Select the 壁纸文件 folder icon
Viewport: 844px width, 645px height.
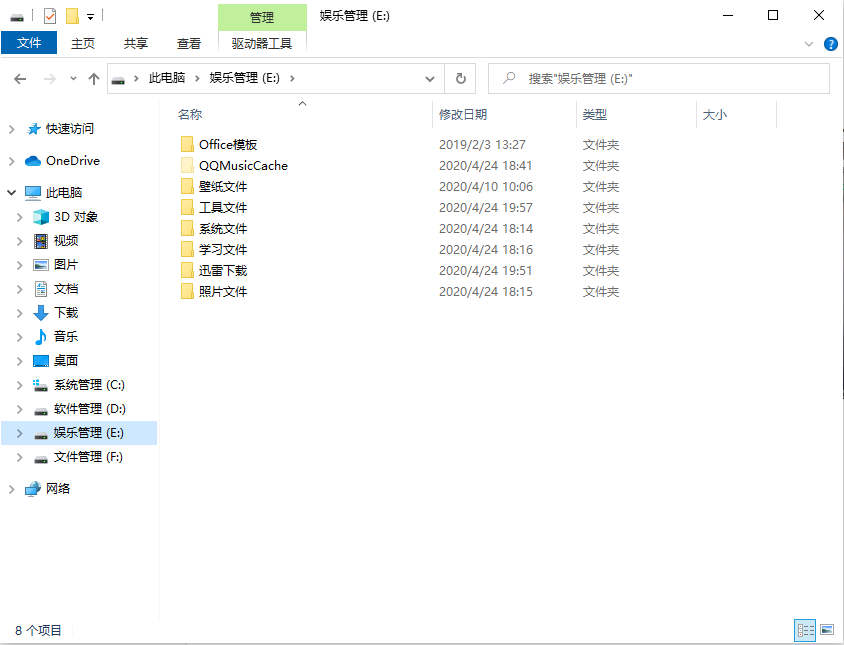click(x=187, y=186)
